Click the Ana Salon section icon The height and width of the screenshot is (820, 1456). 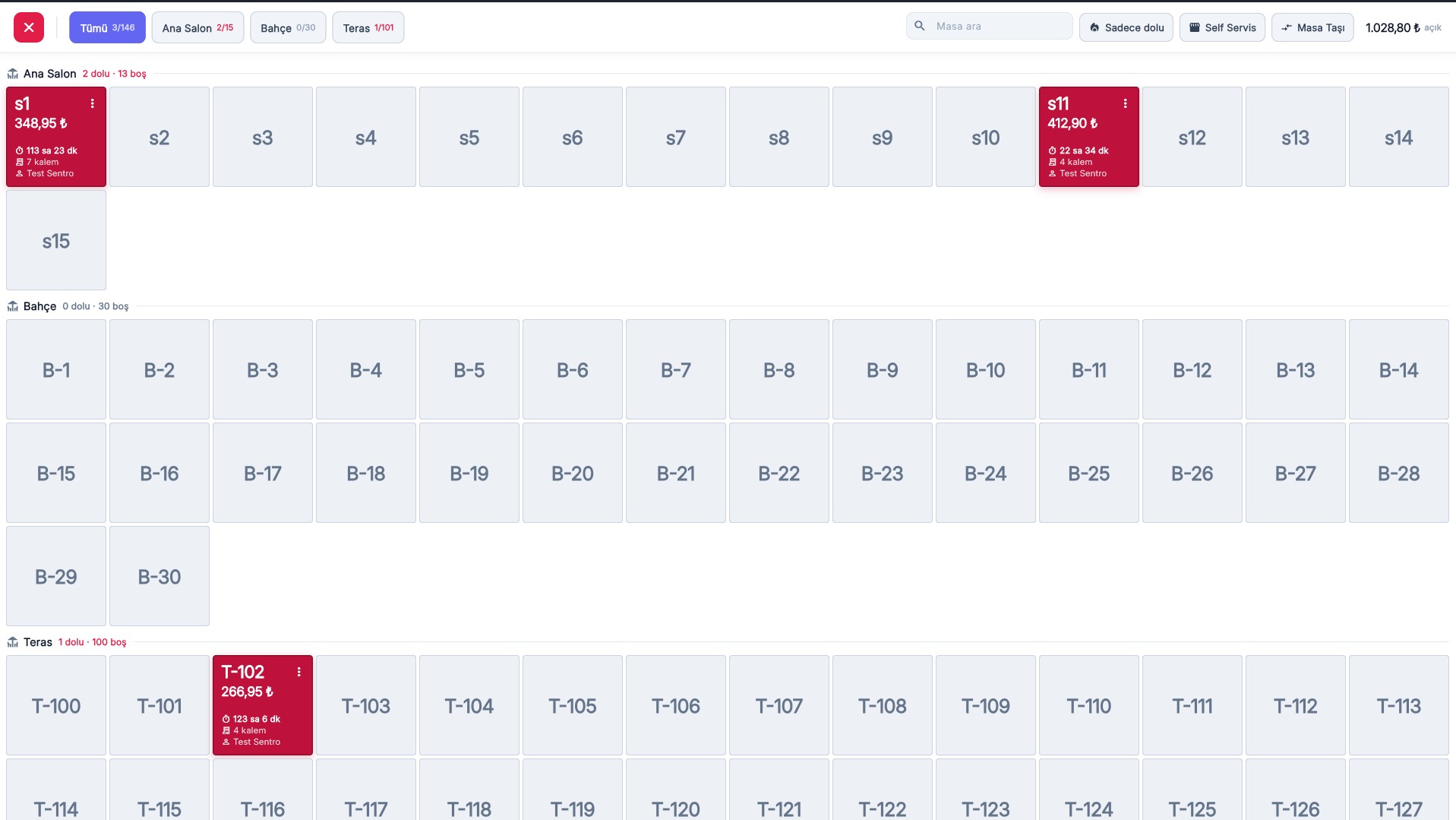click(13, 74)
